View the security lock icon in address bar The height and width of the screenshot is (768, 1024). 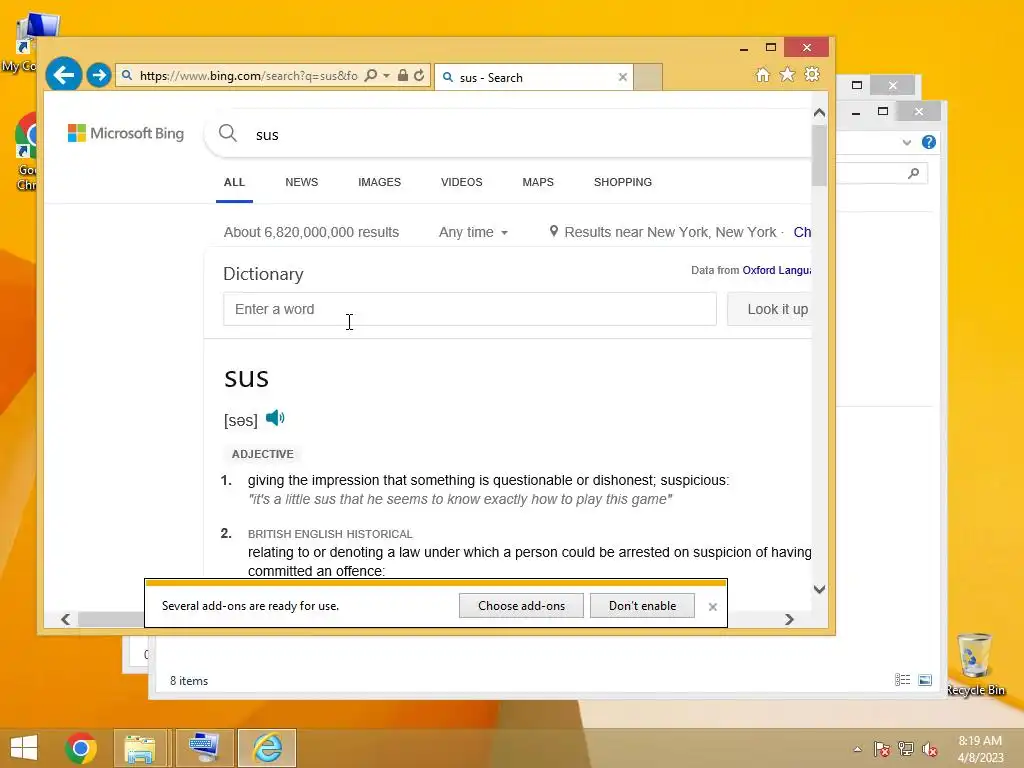(403, 76)
